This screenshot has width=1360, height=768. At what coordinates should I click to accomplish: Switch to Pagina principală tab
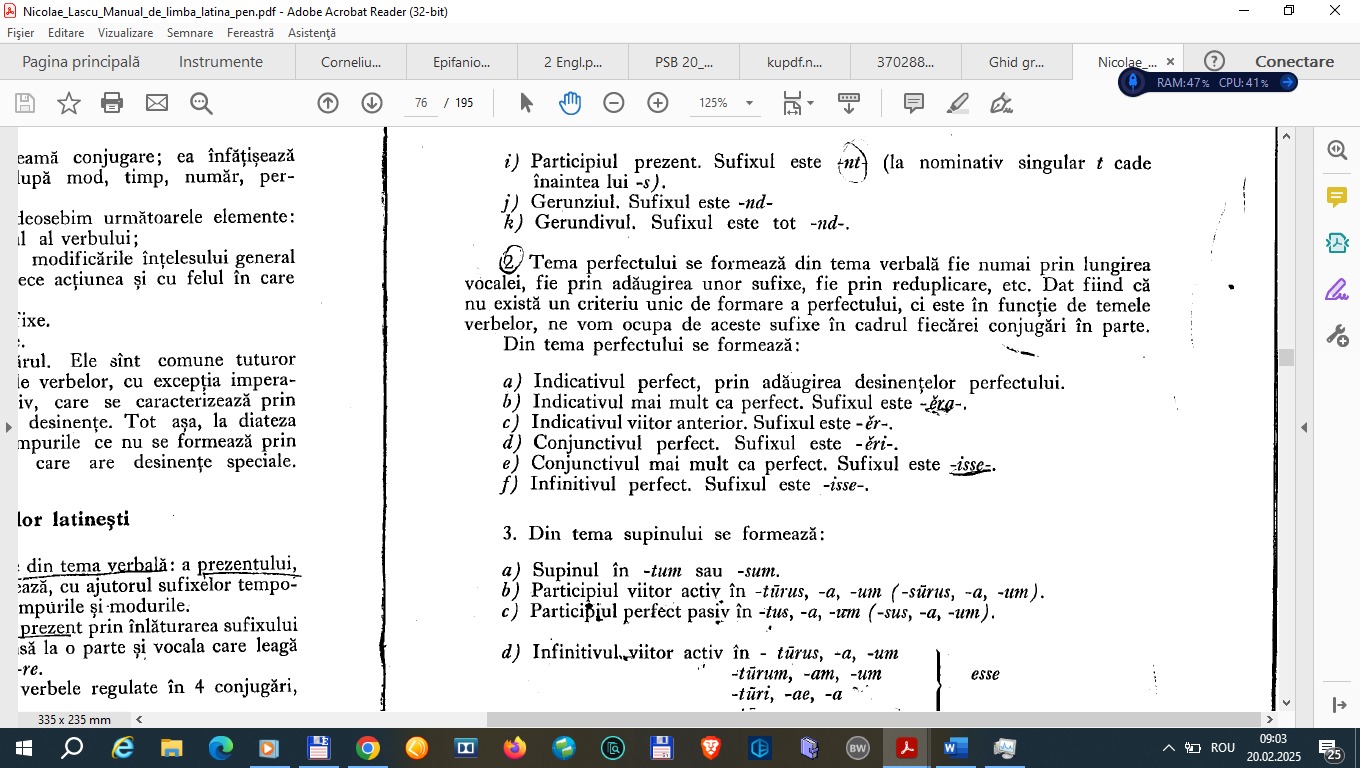tap(81, 62)
